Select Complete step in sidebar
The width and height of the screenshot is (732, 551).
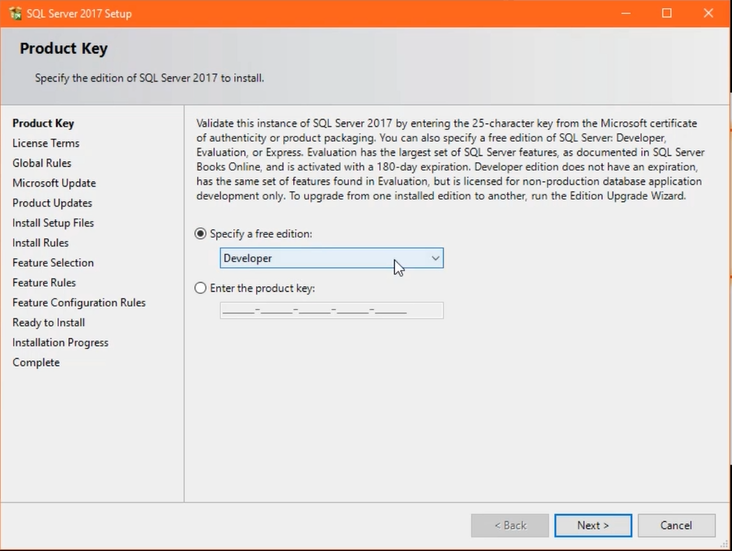36,363
